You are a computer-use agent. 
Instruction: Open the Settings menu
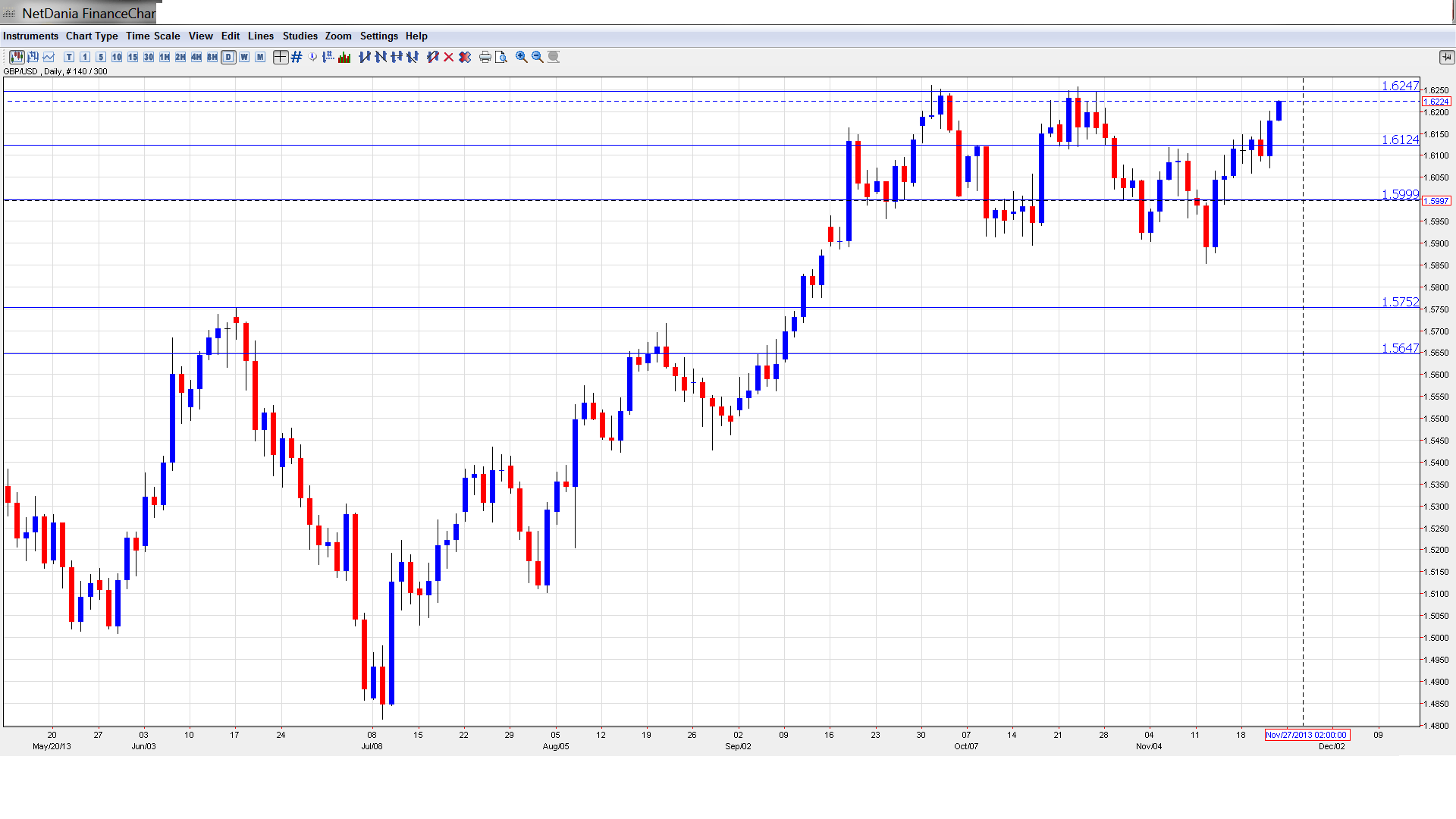[x=378, y=36]
